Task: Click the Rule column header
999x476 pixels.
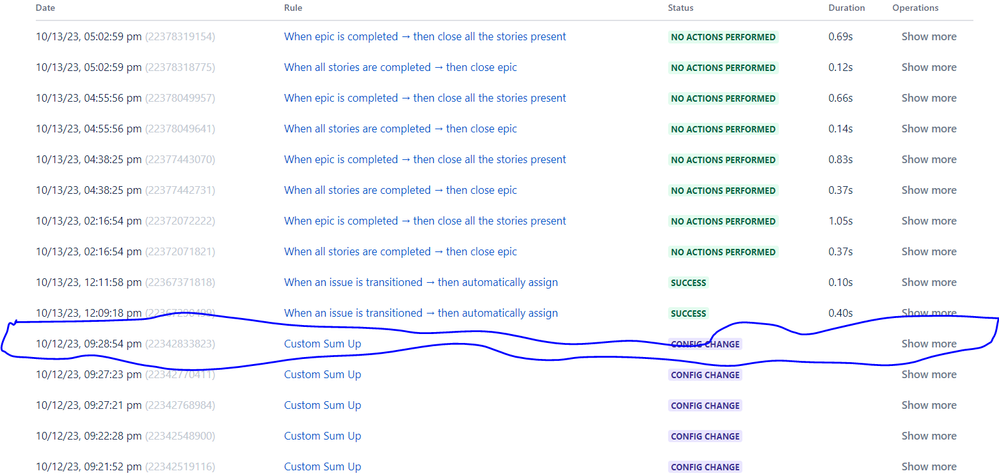Action: pyautogui.click(x=293, y=8)
